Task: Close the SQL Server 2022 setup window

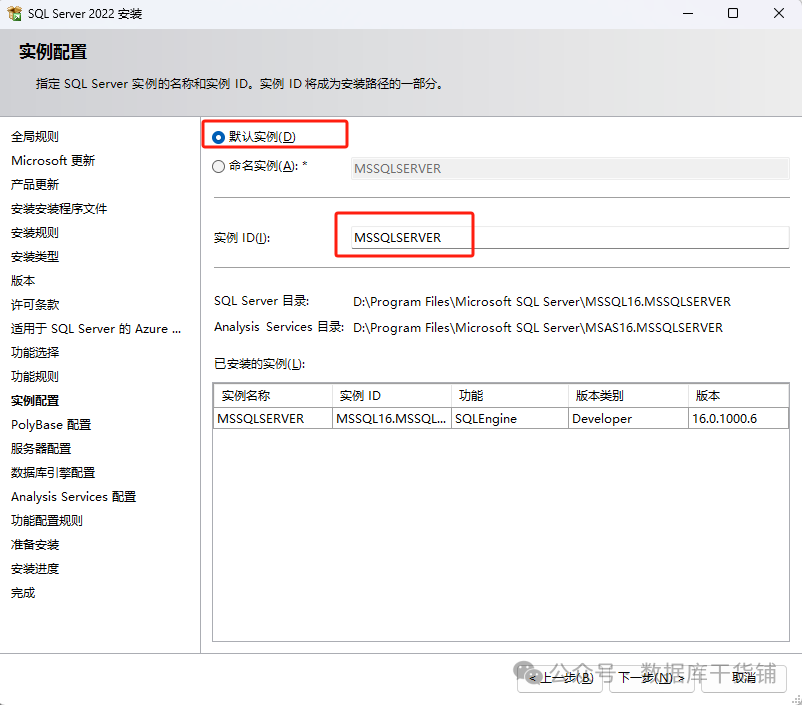Action: coord(778,13)
